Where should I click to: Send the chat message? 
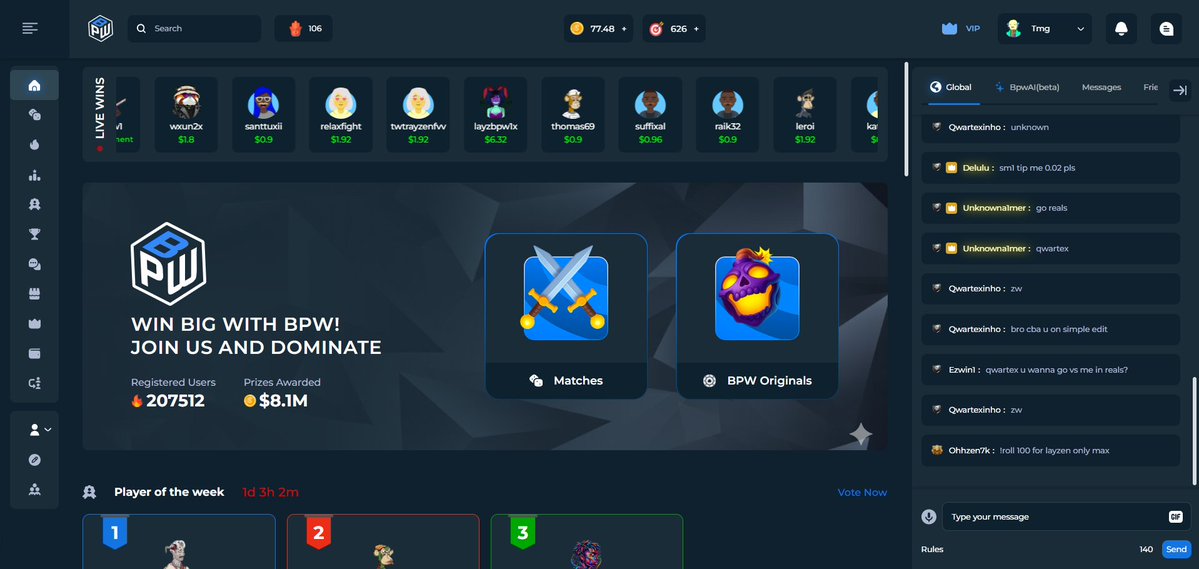point(1176,549)
